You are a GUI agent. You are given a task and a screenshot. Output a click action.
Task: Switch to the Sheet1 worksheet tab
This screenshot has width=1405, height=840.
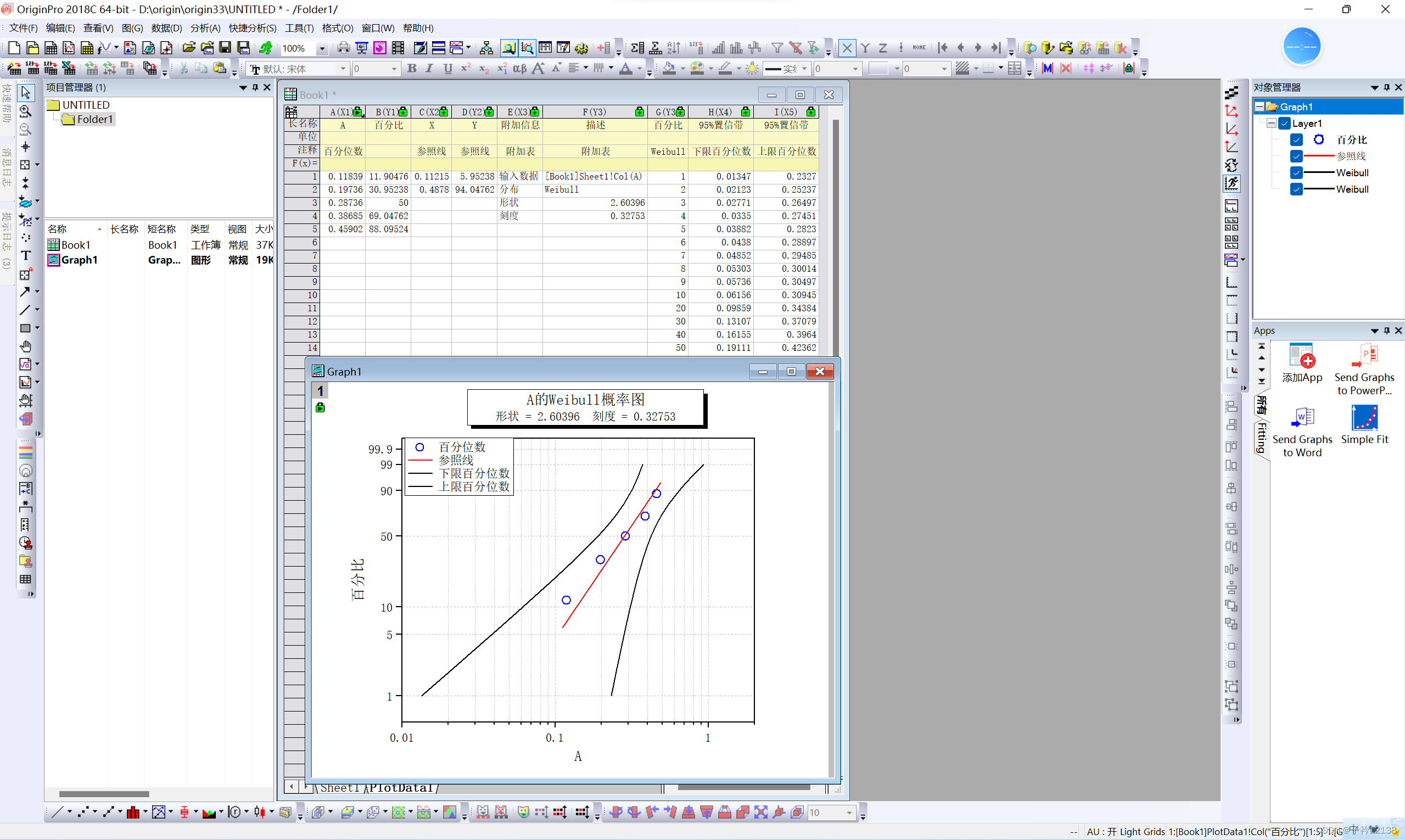click(x=339, y=788)
